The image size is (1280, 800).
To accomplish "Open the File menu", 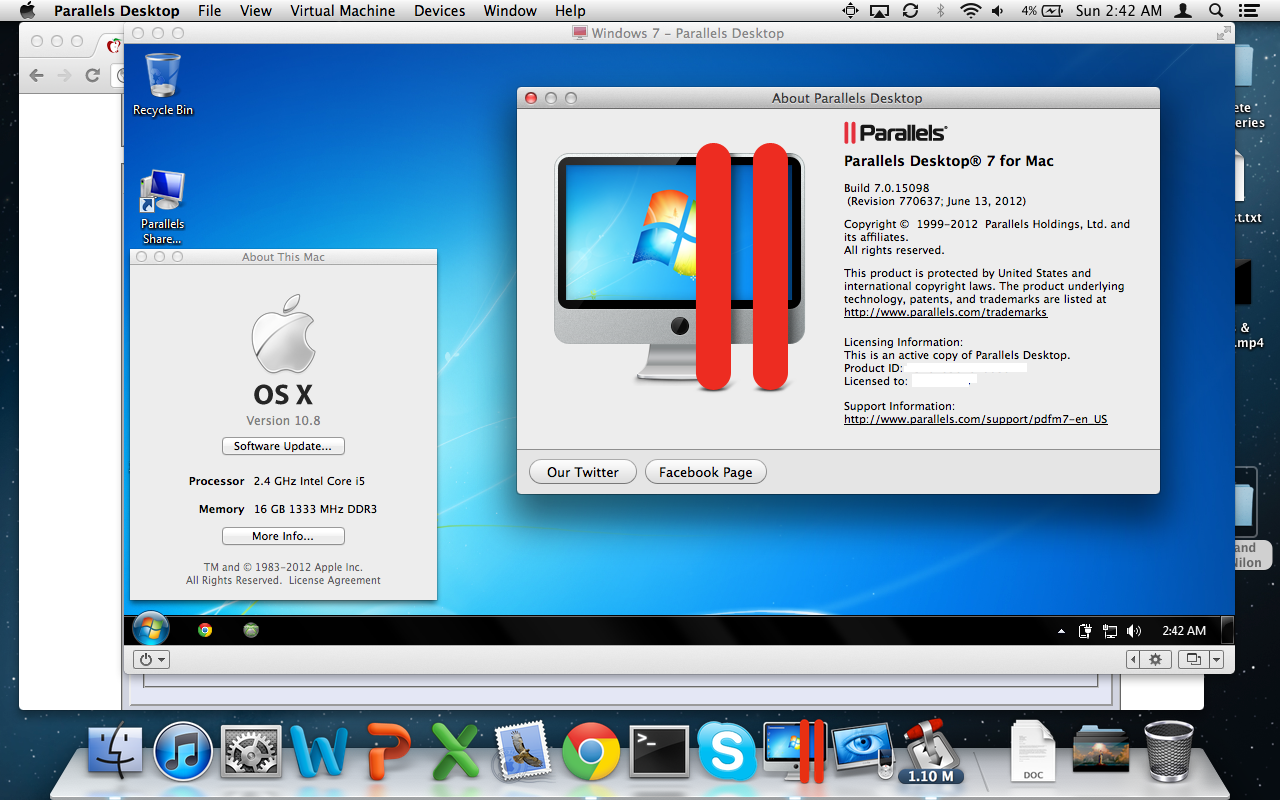I will (x=210, y=11).
